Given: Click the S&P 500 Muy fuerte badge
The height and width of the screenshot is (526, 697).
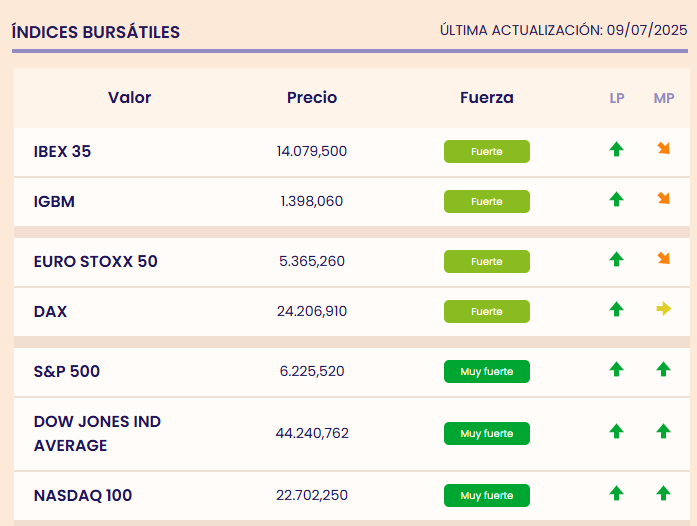Looking at the screenshot, I should 487,372.
